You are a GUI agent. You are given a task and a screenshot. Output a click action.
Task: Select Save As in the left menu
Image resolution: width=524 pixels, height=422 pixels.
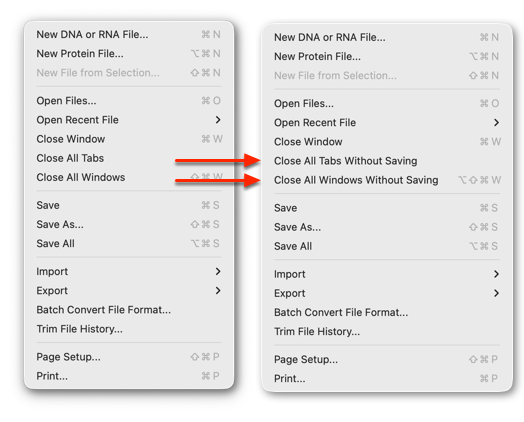coord(129,224)
